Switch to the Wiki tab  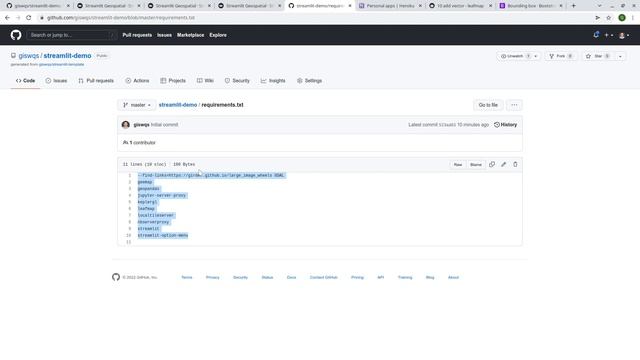pyautogui.click(x=205, y=81)
